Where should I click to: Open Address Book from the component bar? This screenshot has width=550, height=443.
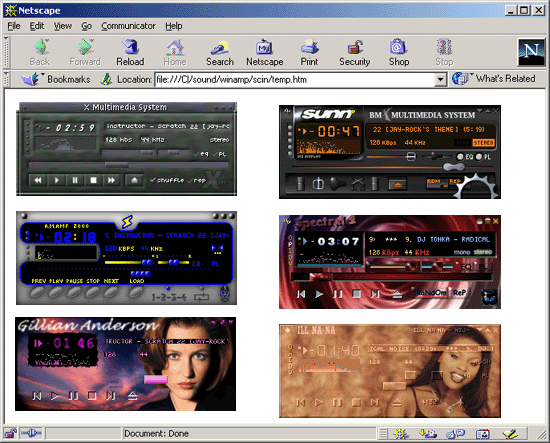coord(483,434)
